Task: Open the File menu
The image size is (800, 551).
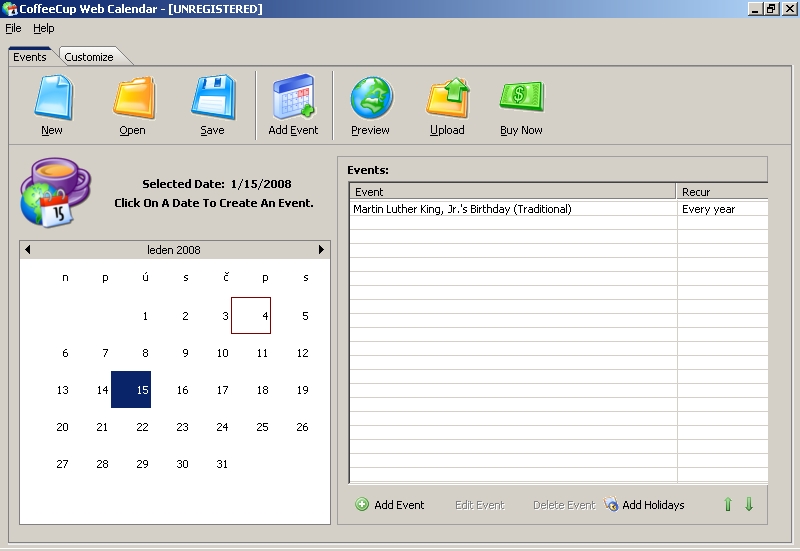Action: [13, 29]
